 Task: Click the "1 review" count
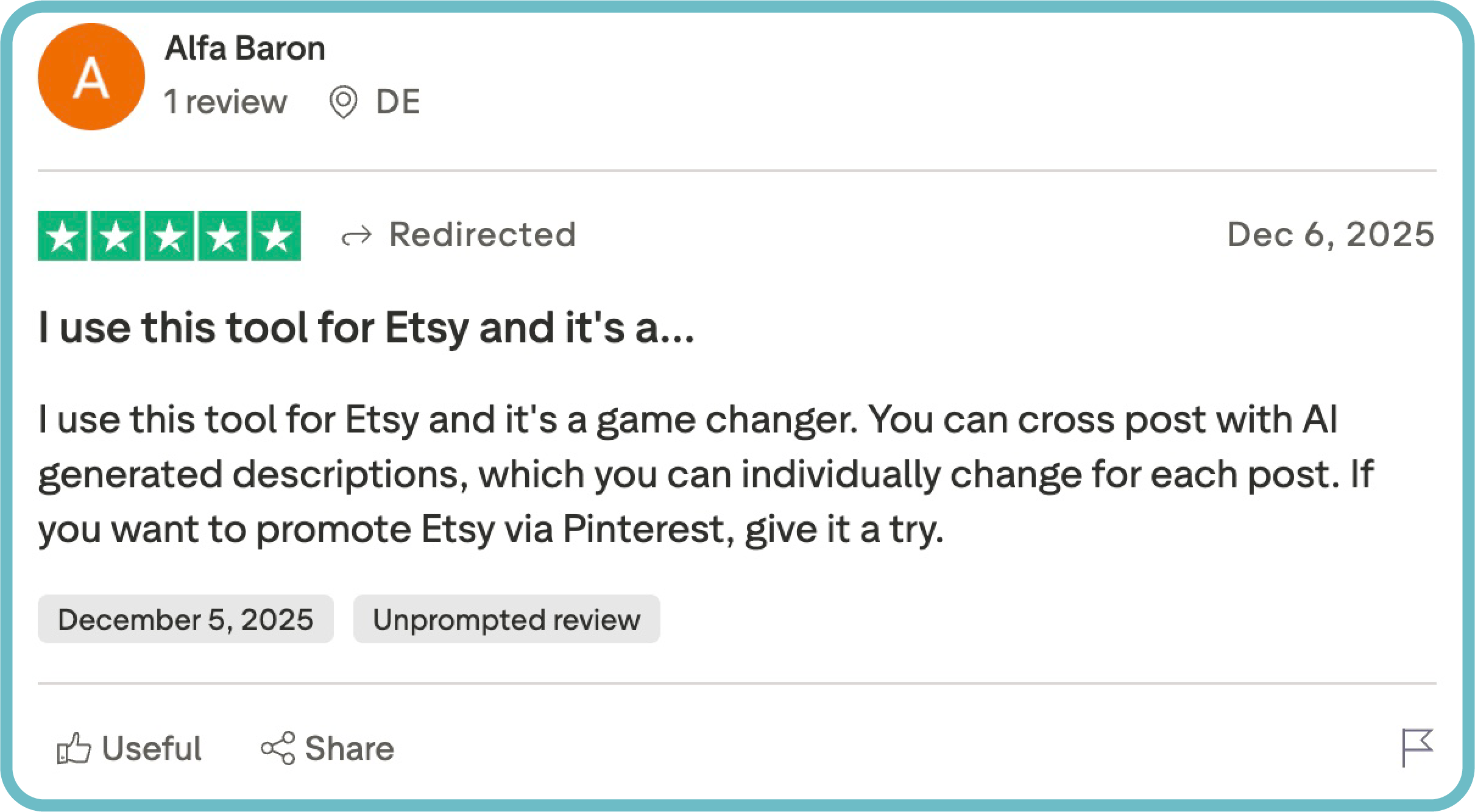225,102
